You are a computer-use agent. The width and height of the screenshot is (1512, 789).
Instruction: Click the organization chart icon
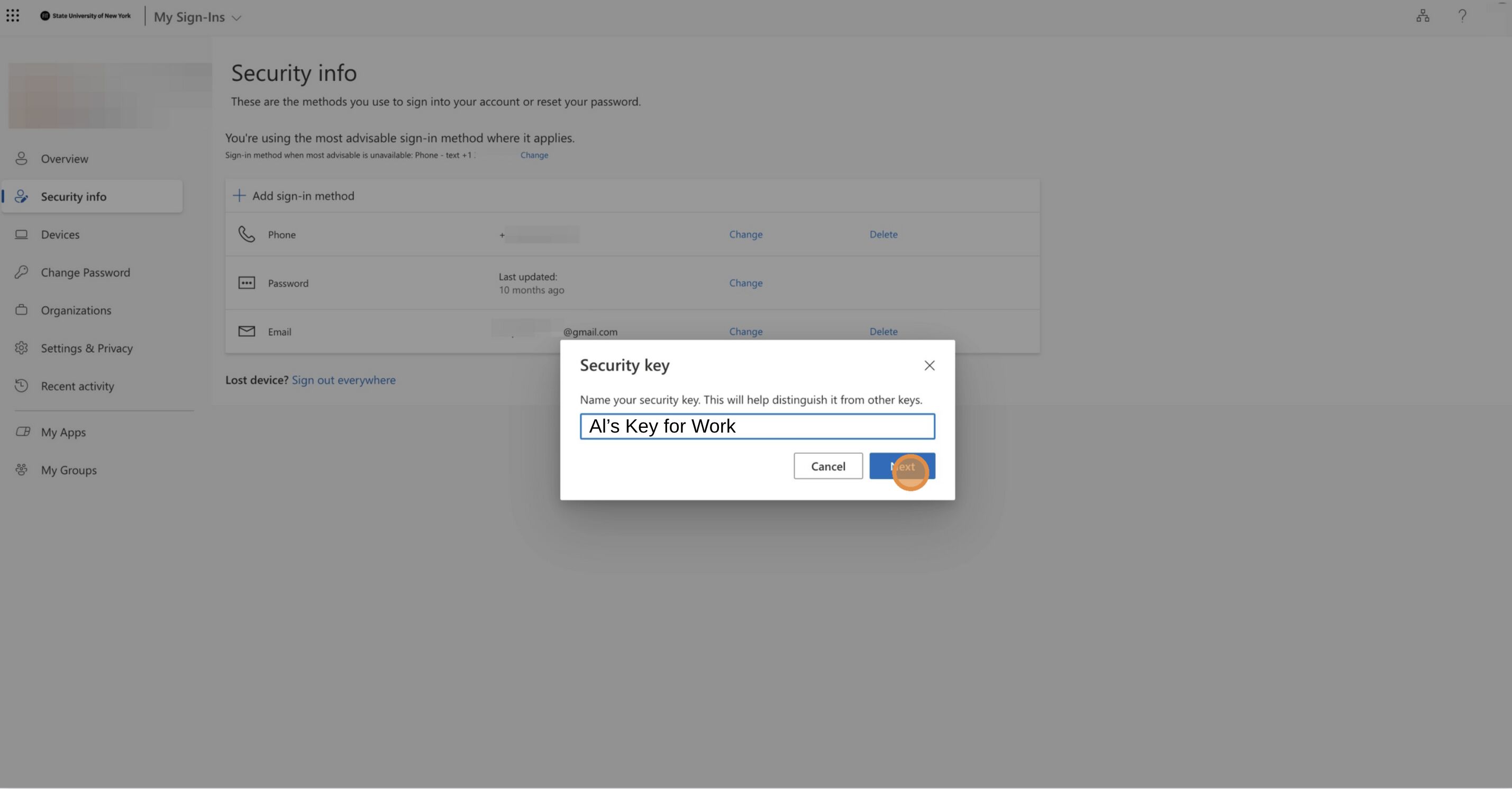pos(1422,16)
